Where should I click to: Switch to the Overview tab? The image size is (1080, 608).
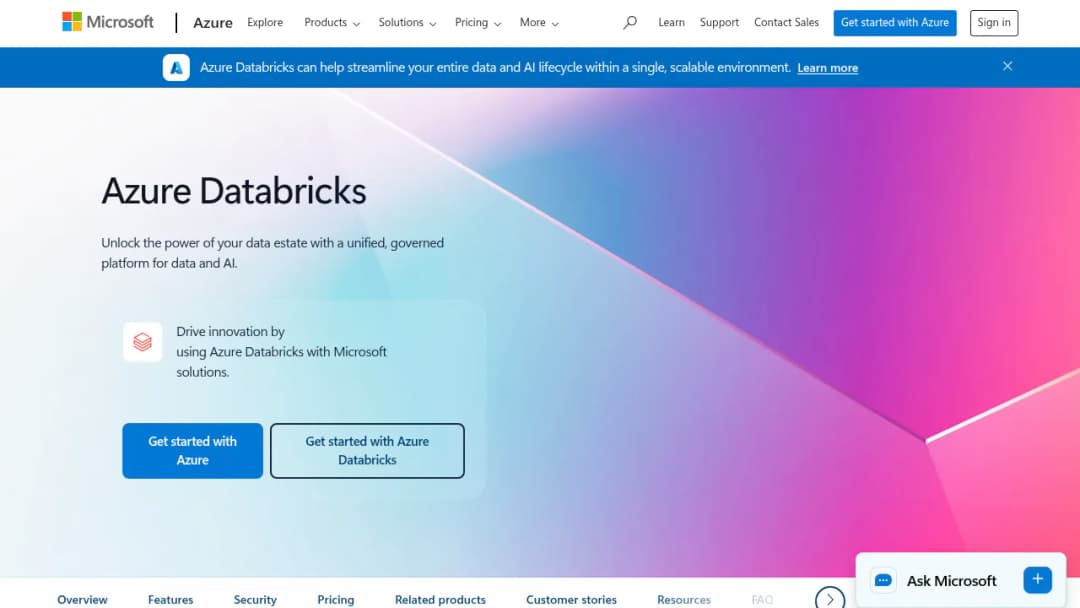[x=83, y=600]
